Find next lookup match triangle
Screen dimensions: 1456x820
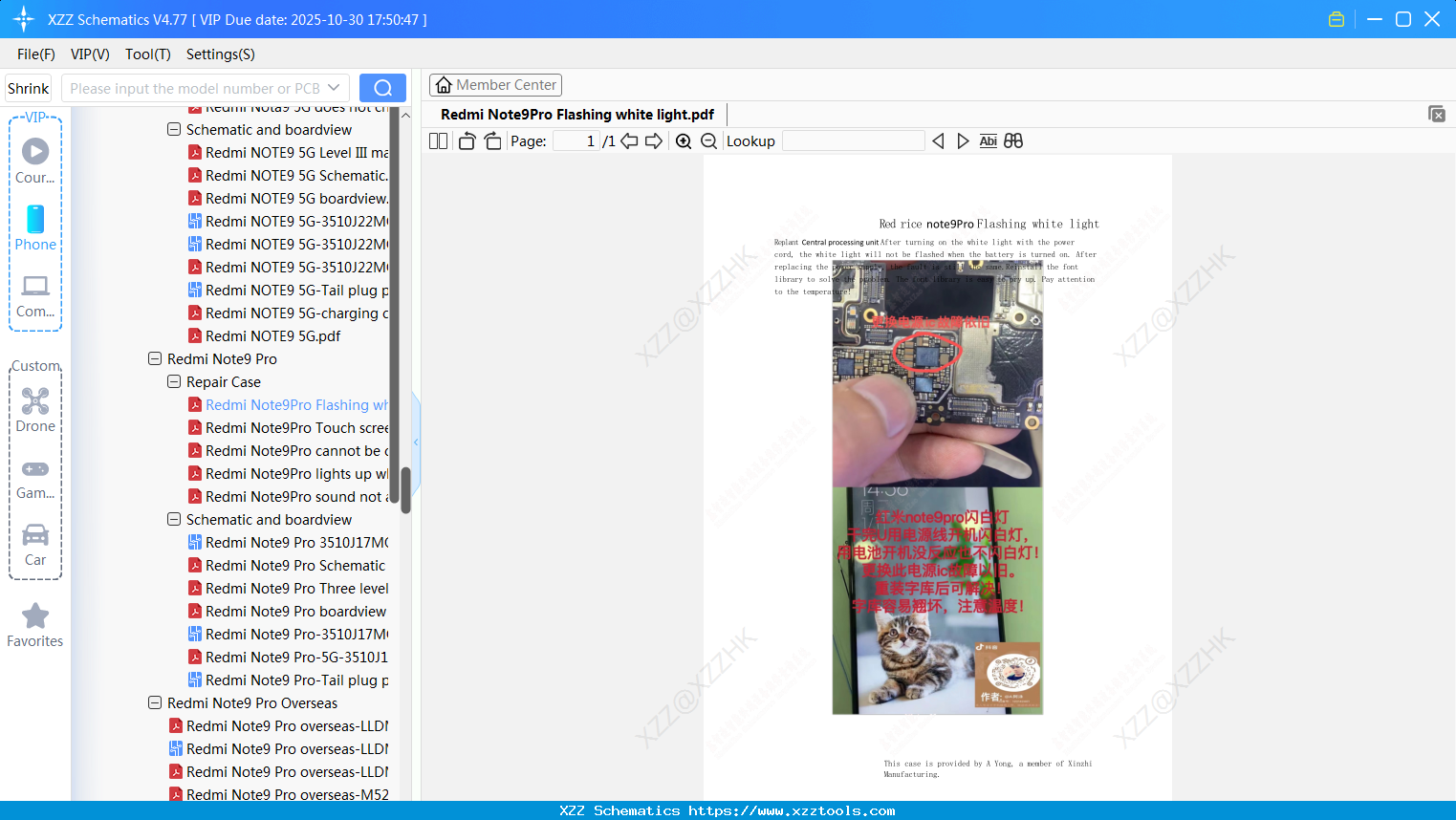click(963, 141)
